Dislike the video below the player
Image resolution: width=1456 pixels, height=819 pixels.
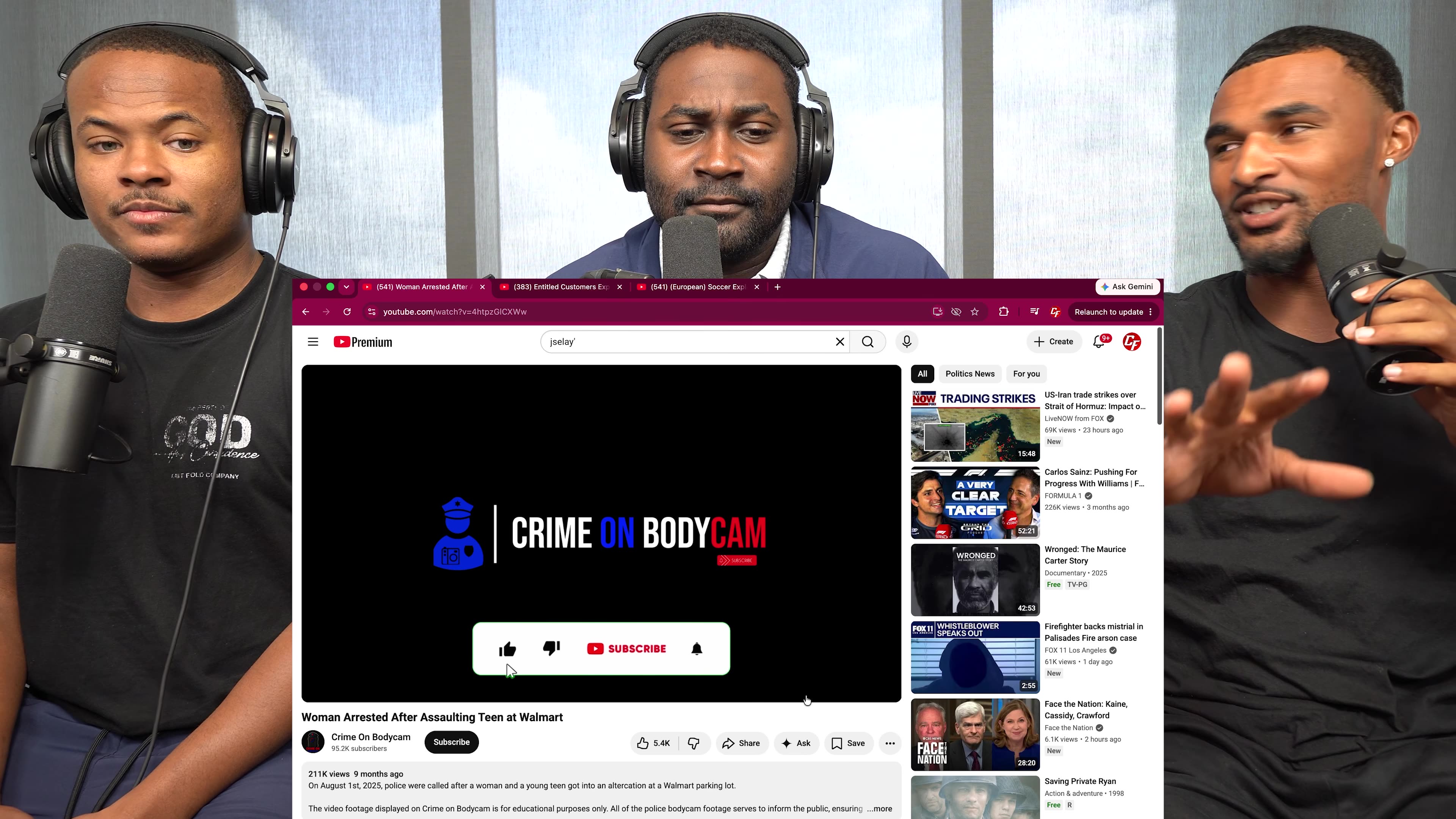pyautogui.click(x=693, y=744)
